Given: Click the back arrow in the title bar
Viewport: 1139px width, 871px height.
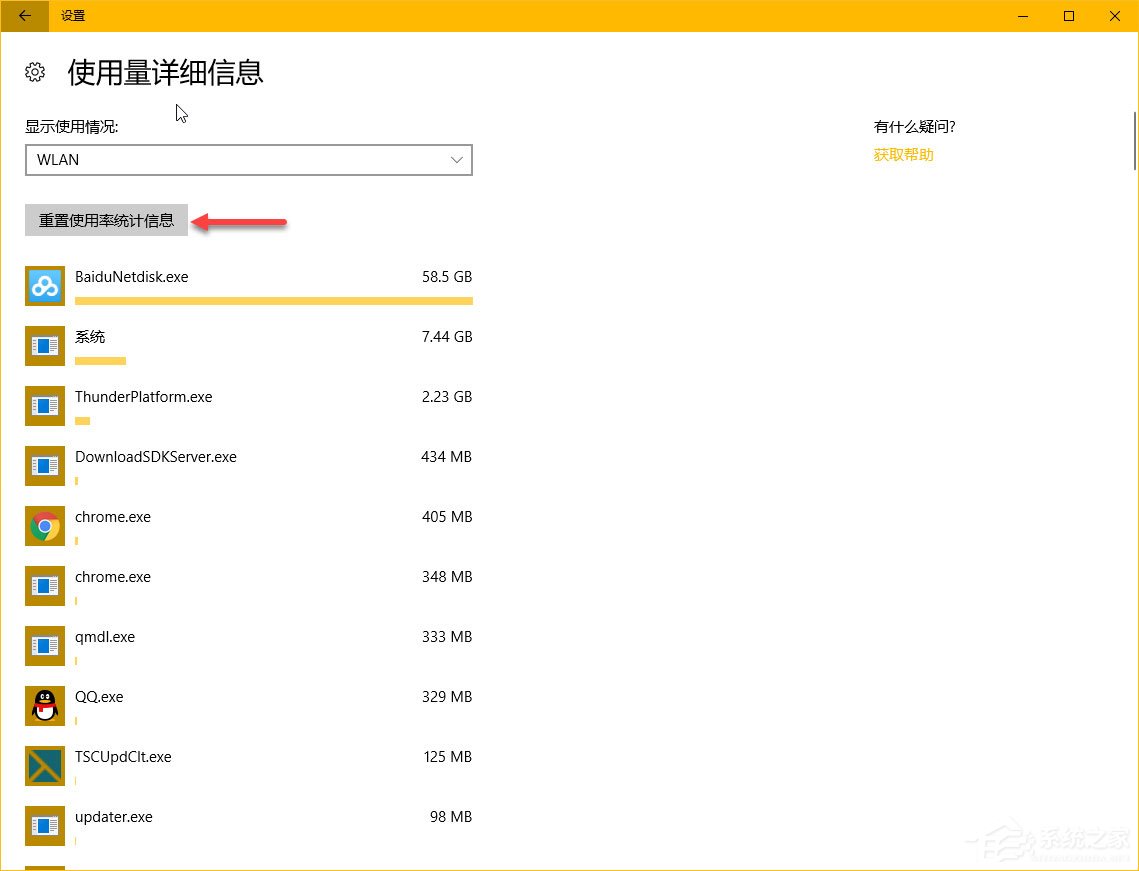Looking at the screenshot, I should pos(22,16).
